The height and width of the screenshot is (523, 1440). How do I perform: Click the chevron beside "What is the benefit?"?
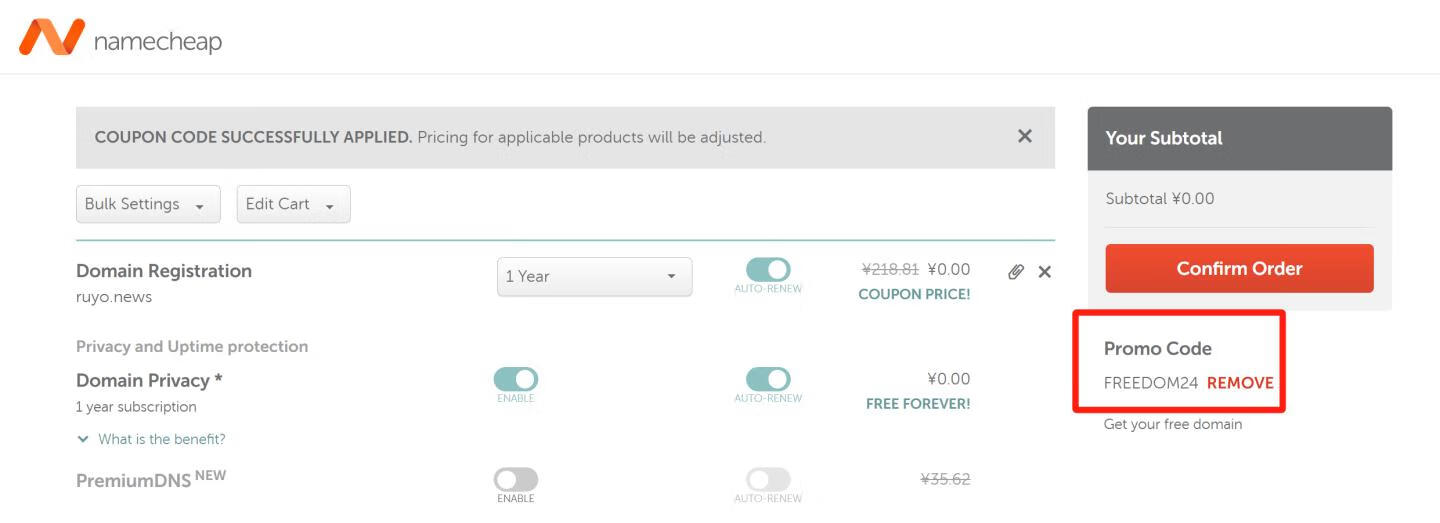tap(83, 439)
